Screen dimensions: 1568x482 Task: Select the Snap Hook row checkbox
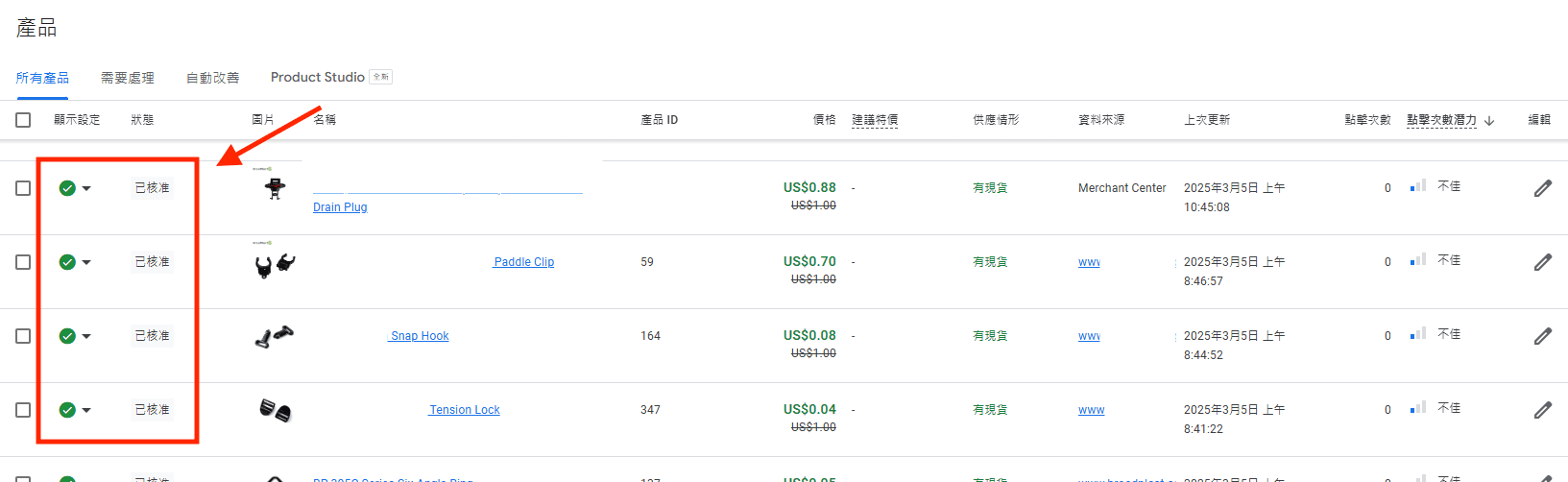(23, 336)
